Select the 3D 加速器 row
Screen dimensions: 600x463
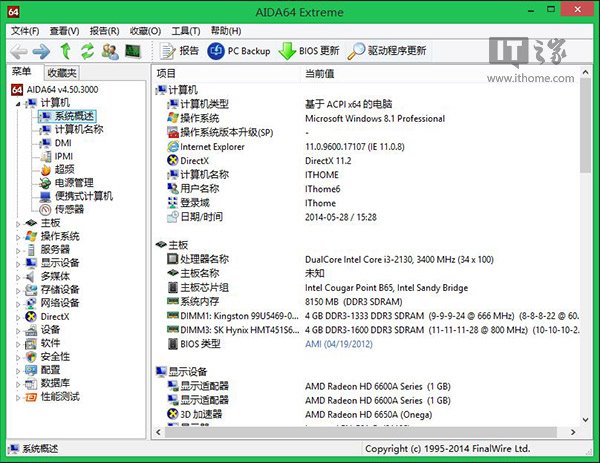point(367,414)
